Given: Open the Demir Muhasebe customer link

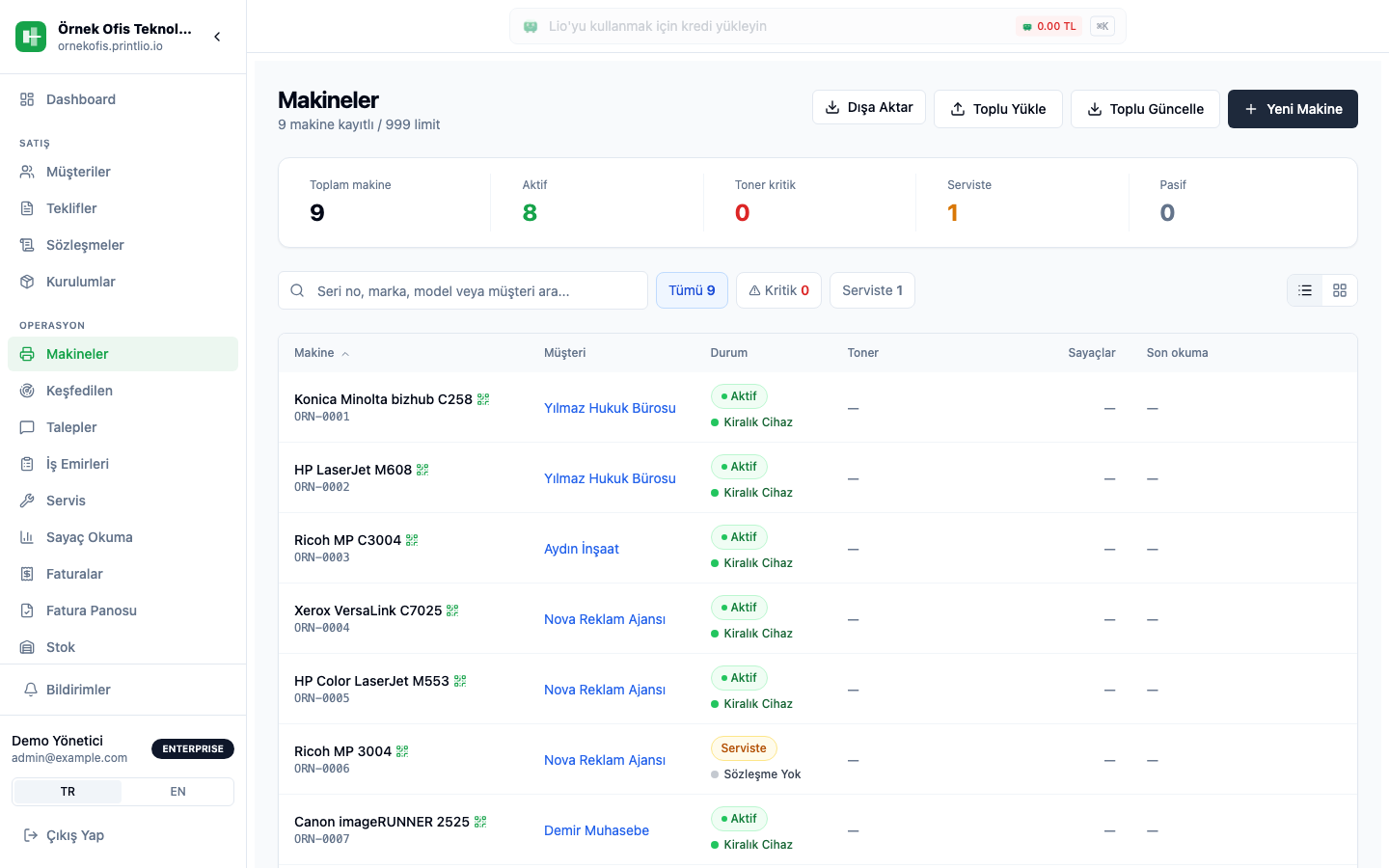Looking at the screenshot, I should click(x=596, y=830).
